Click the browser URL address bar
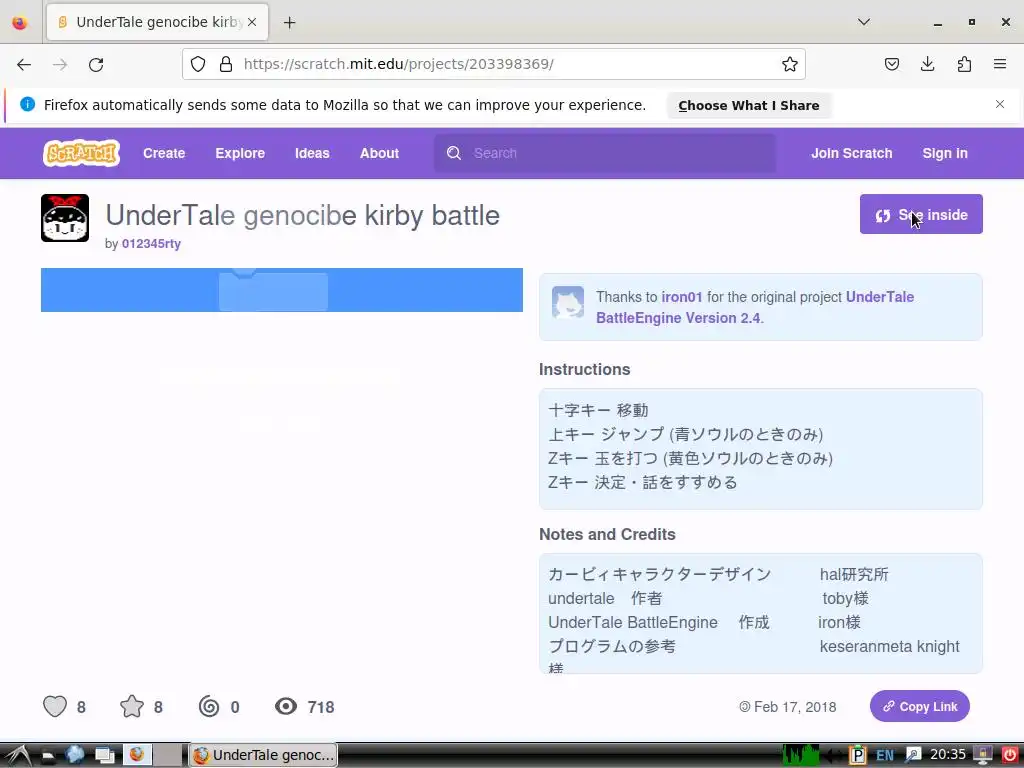The image size is (1024, 768). point(494,64)
